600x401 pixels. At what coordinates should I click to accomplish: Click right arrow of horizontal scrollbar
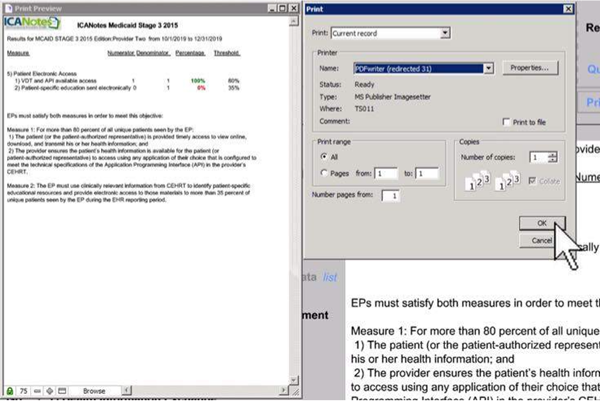(283, 390)
